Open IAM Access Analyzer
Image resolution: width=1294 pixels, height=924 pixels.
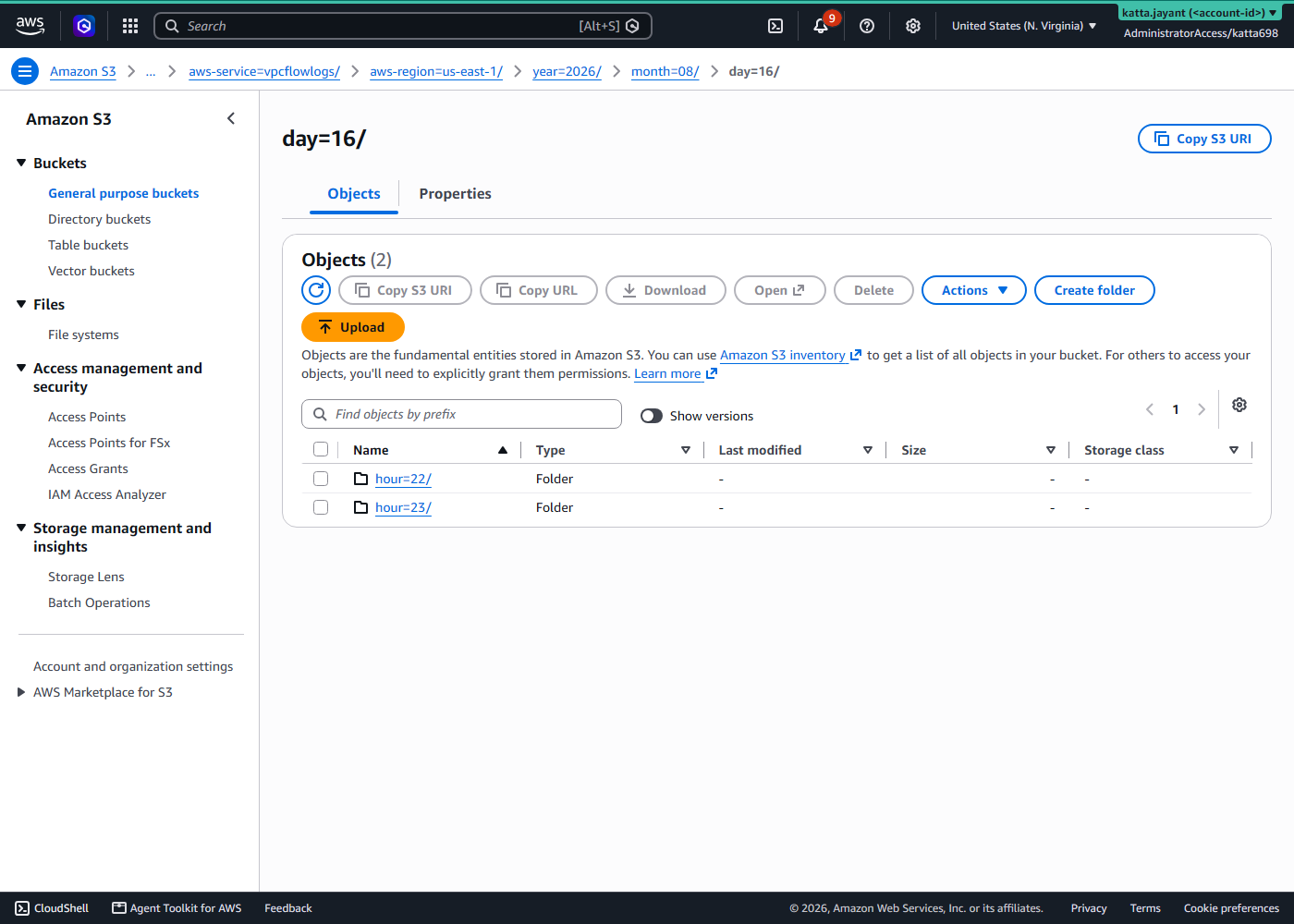point(107,494)
